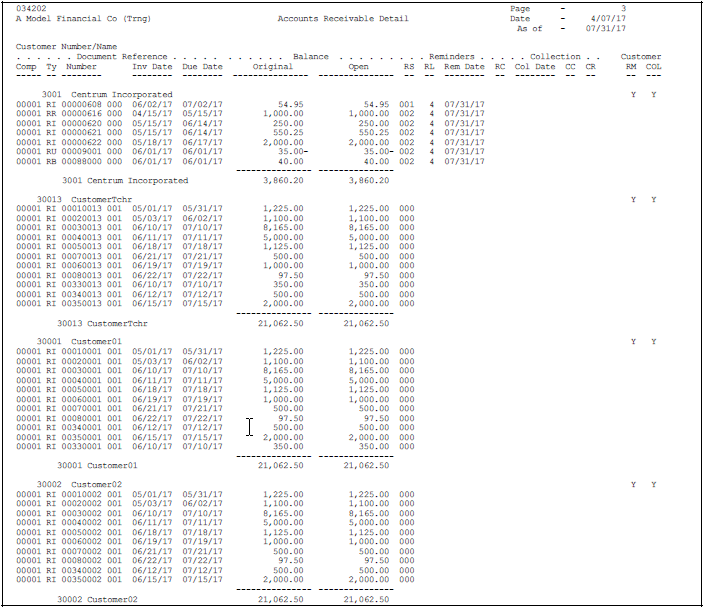Click the Col Date column header
This screenshot has height=608, width=704.
coord(535,67)
